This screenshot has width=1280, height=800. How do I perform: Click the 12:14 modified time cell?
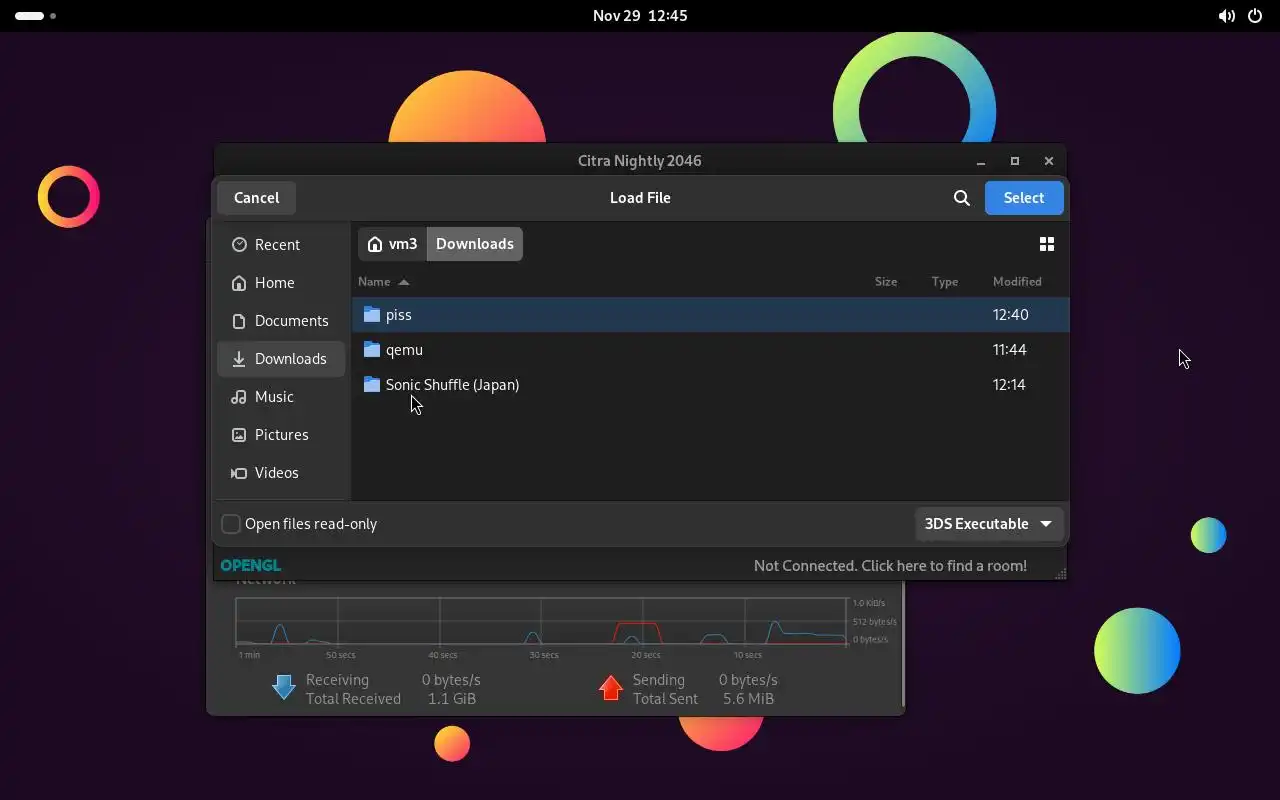click(1009, 385)
